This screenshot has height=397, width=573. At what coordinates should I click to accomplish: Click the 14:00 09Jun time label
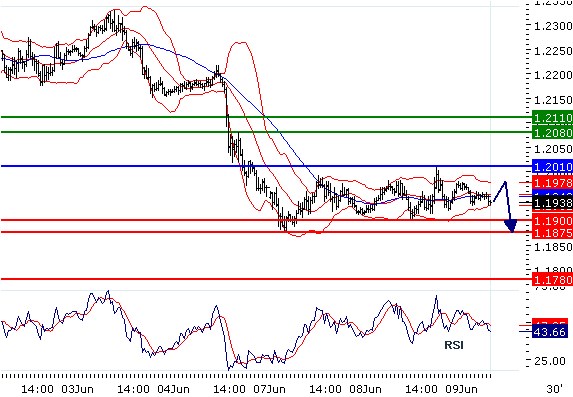click(441, 389)
